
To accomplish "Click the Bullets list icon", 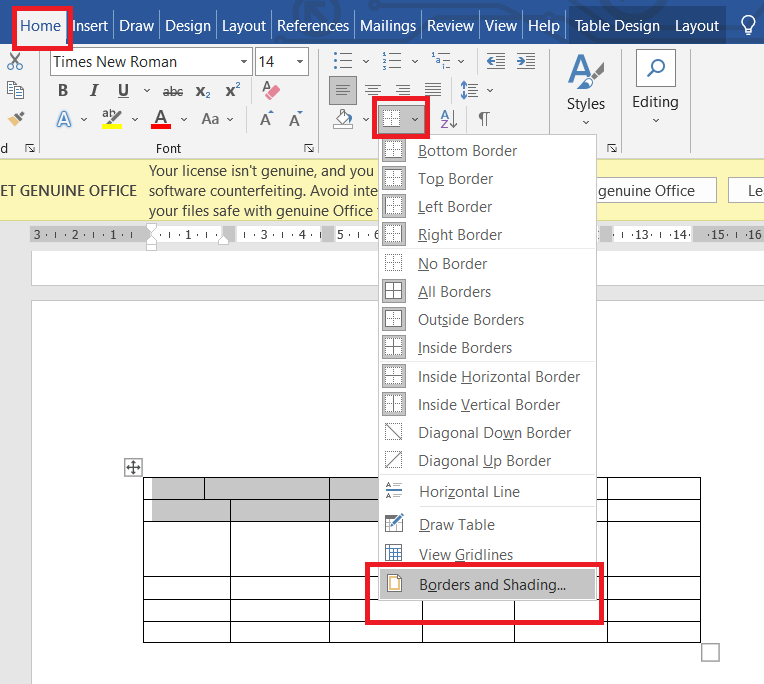I will pyautogui.click(x=343, y=61).
